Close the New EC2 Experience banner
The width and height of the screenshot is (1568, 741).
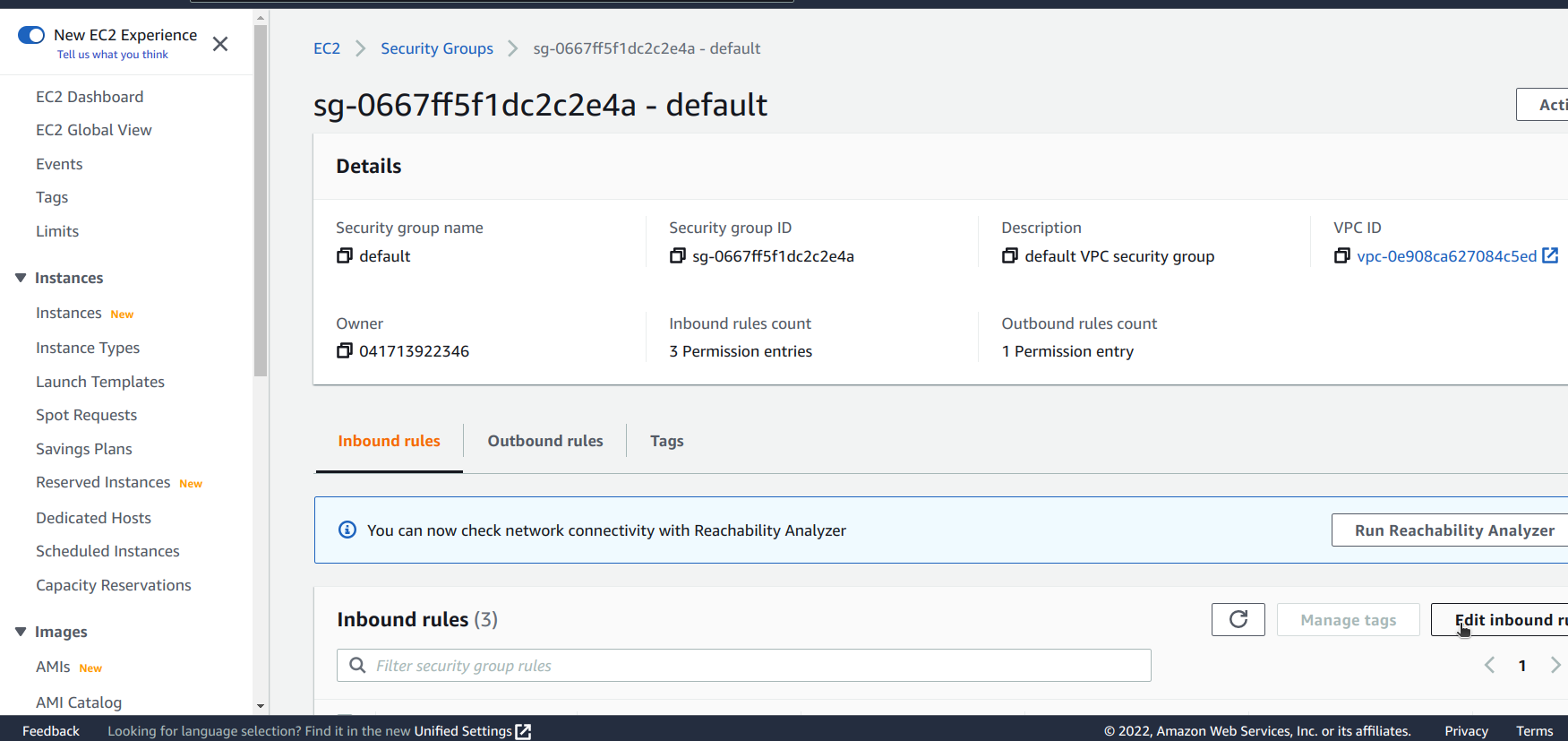tap(220, 44)
